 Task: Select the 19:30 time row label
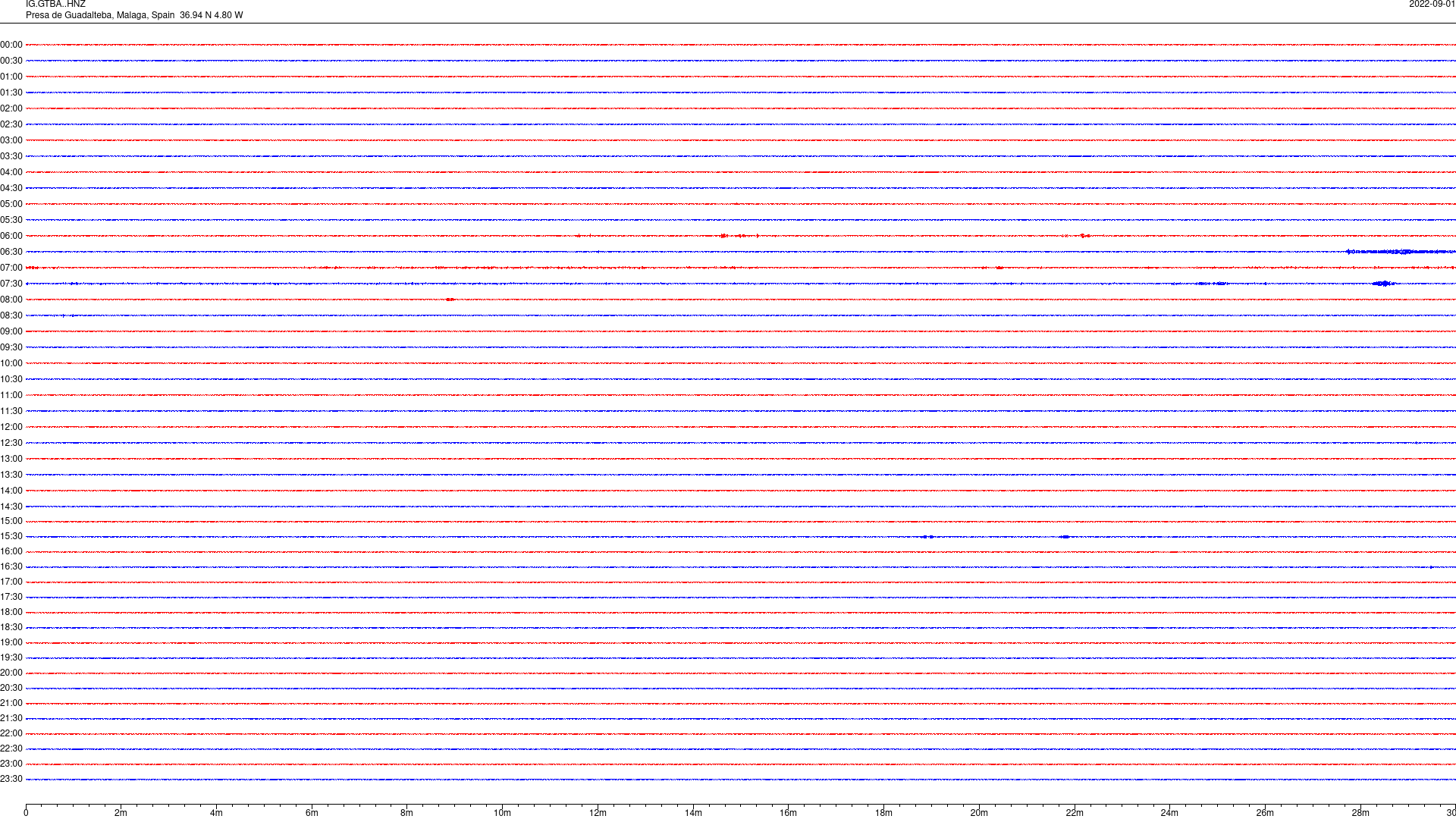pos(11,657)
